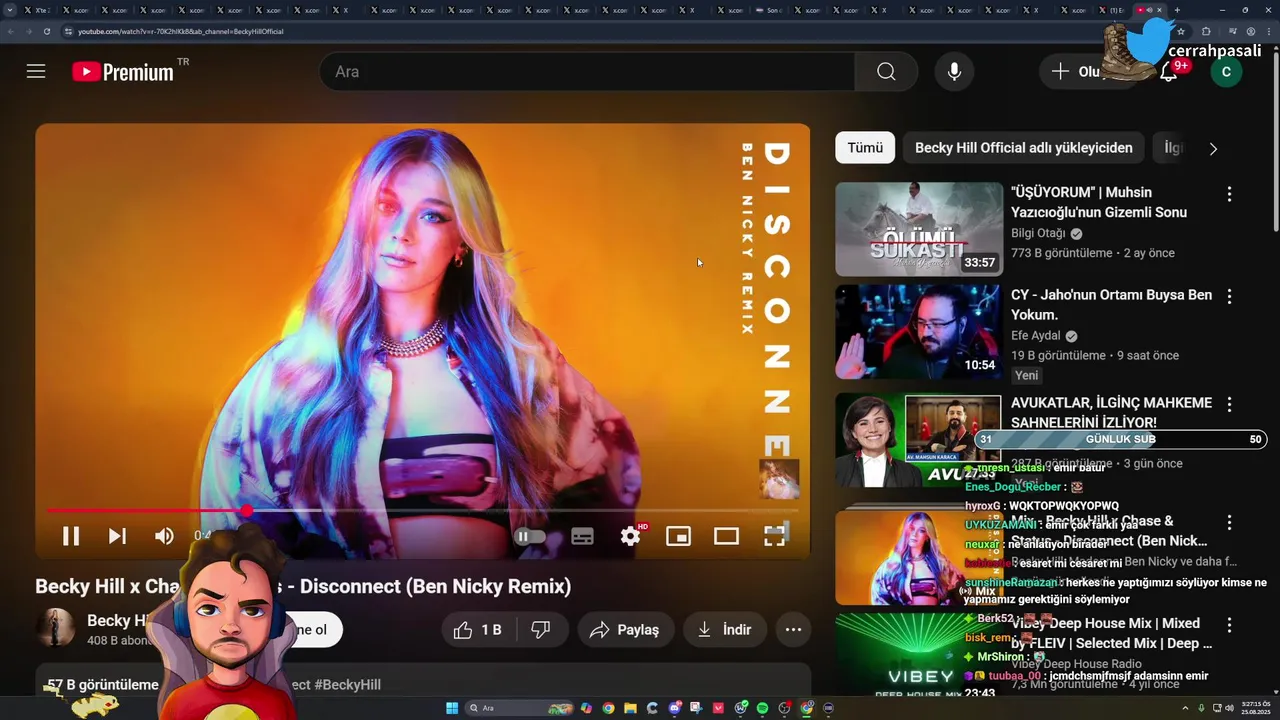Viewport: 1280px width, 720px height.
Task: Like the Disconnect video
Action: [478, 630]
